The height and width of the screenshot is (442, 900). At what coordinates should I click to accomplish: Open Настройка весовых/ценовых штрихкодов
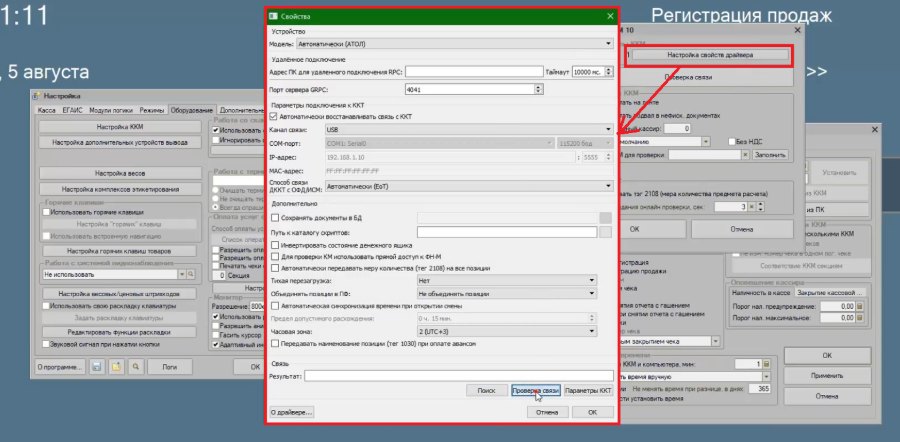118,293
